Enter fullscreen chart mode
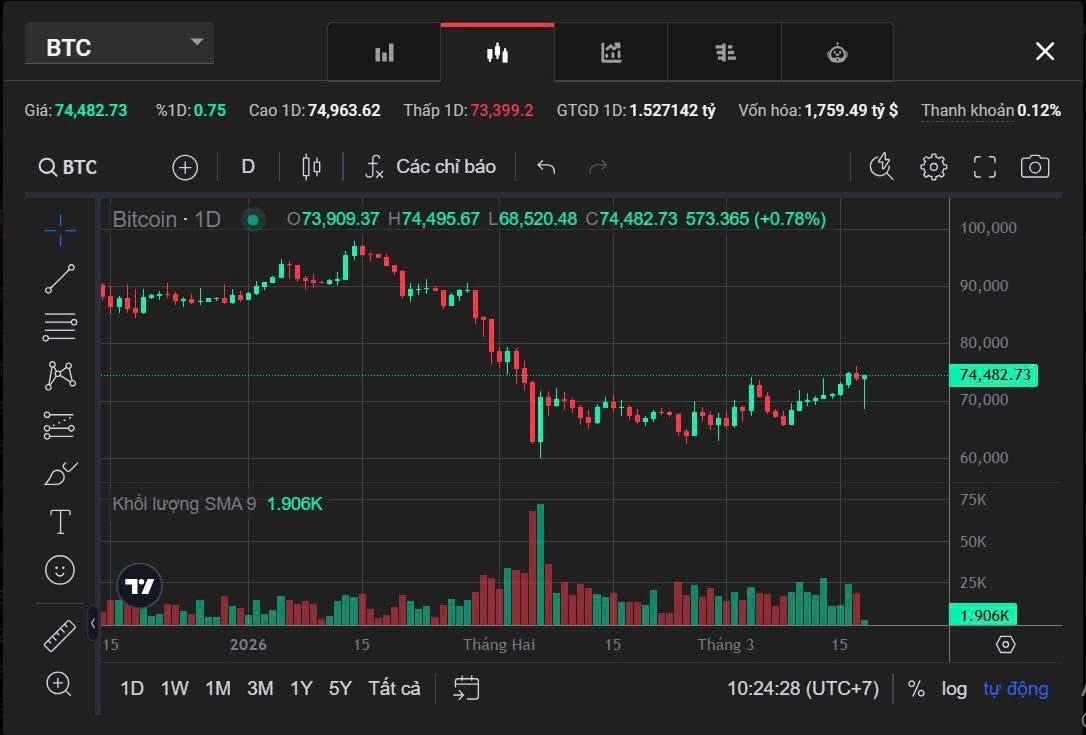 [985, 167]
